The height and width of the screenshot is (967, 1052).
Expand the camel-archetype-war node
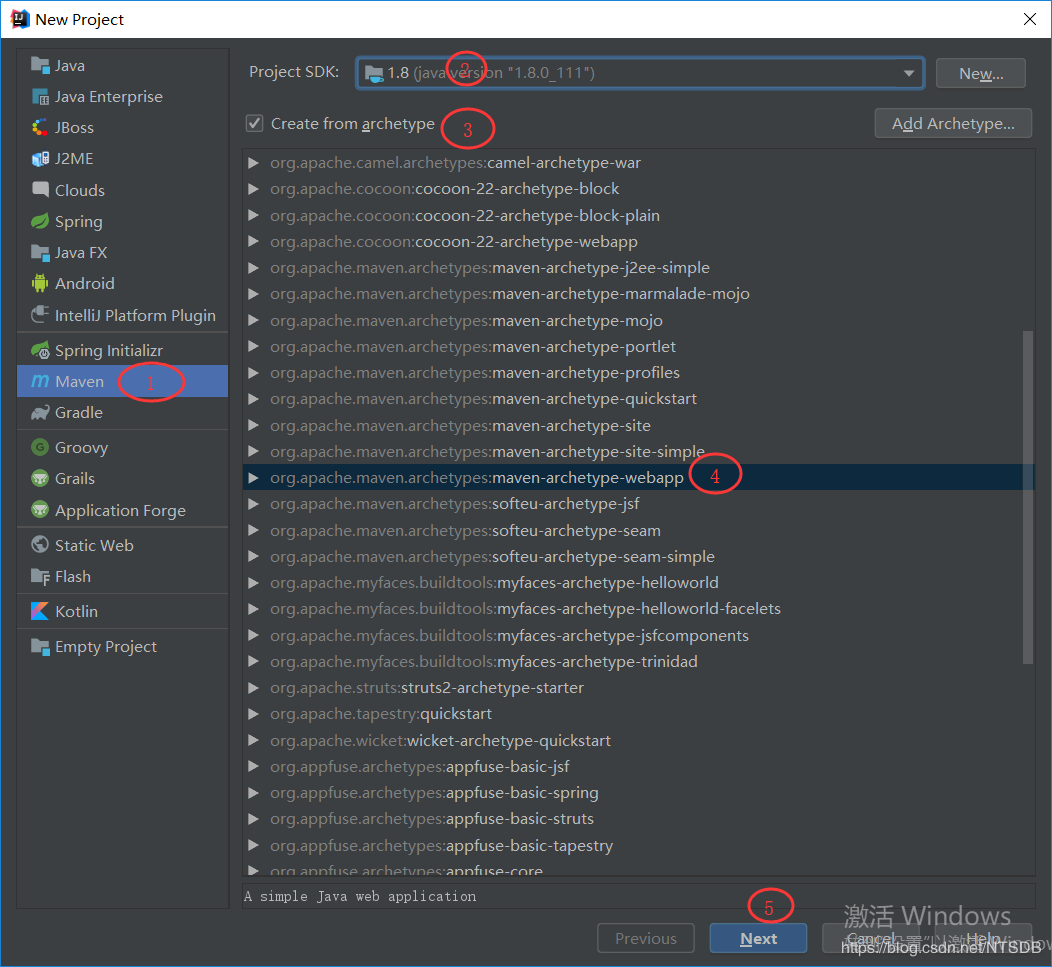[x=253, y=162]
